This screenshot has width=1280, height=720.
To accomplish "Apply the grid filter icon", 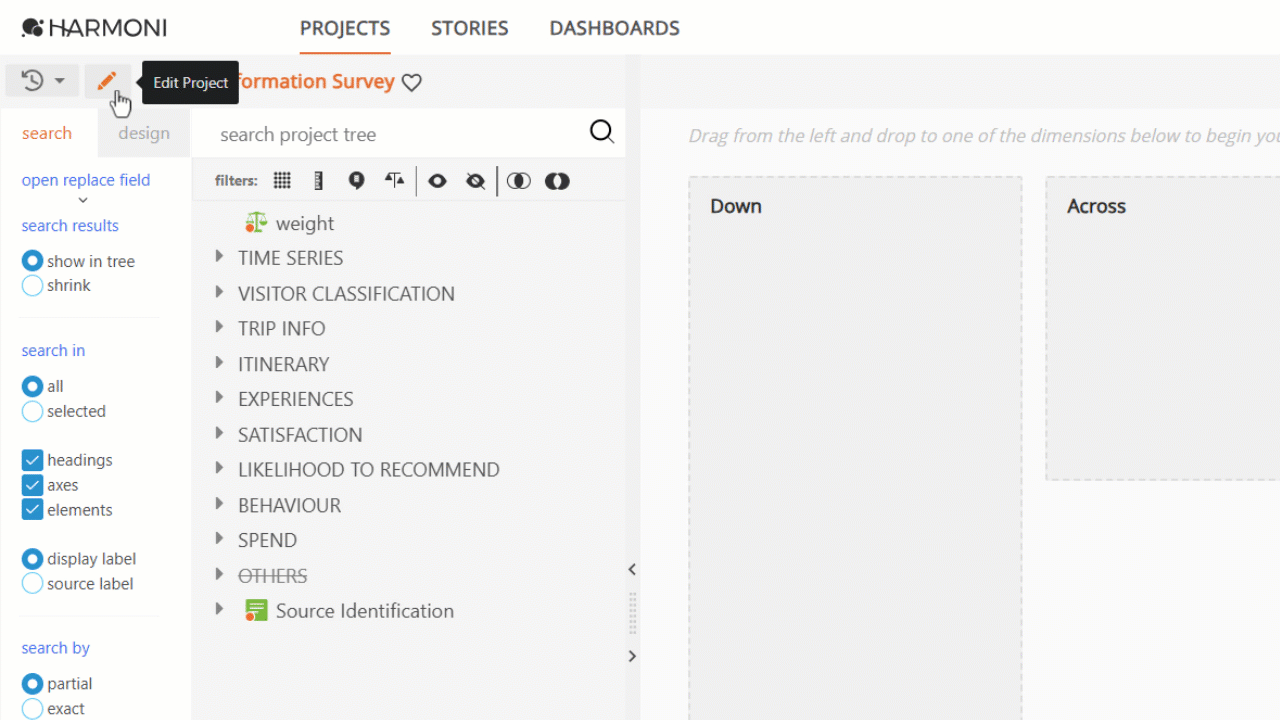I will coord(283,181).
